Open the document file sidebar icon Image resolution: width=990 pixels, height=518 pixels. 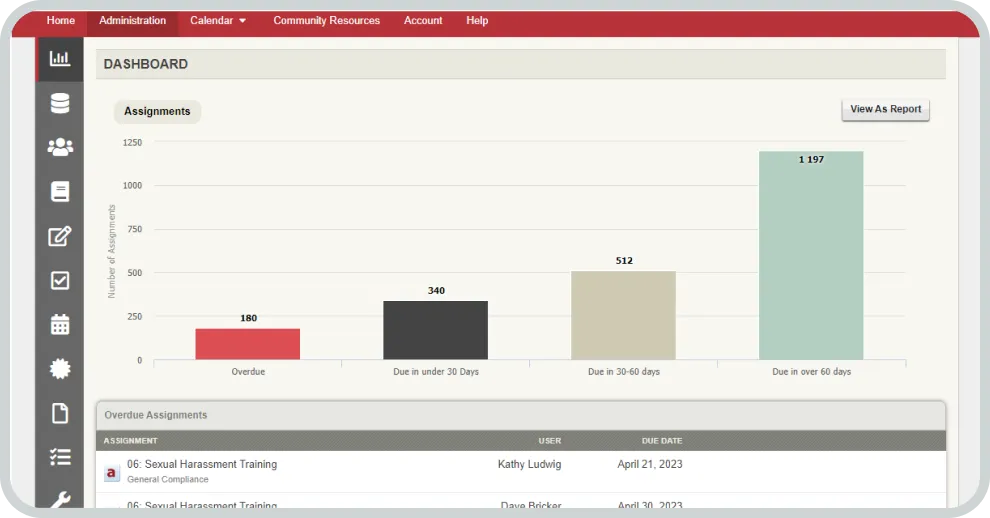[60, 413]
